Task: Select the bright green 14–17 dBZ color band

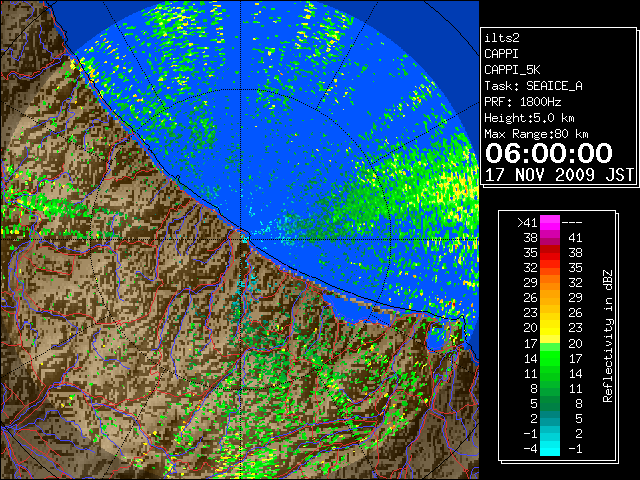Action: (x=550, y=358)
